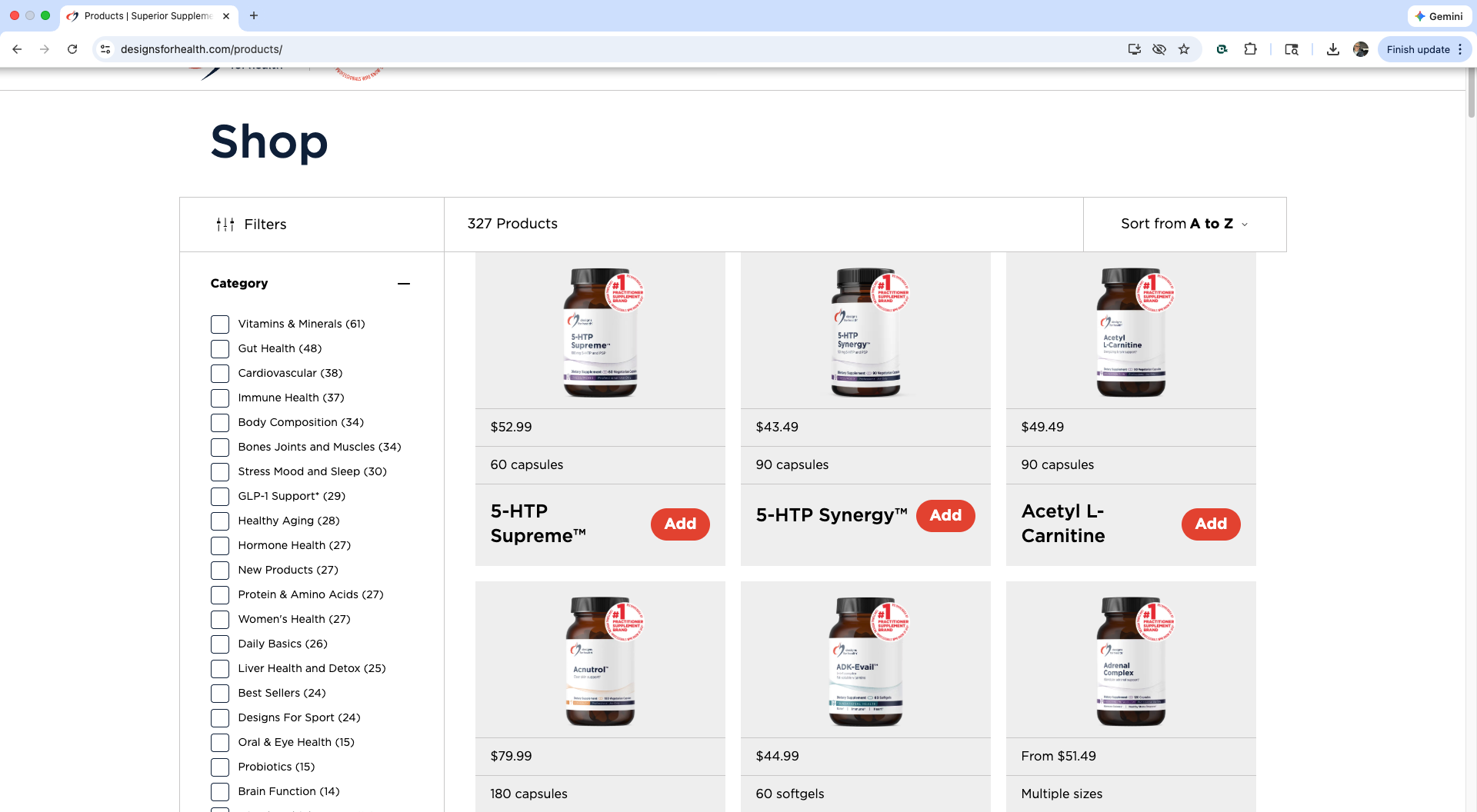1477x812 pixels.
Task: Check the Best Sellers filter
Action: coord(220,694)
